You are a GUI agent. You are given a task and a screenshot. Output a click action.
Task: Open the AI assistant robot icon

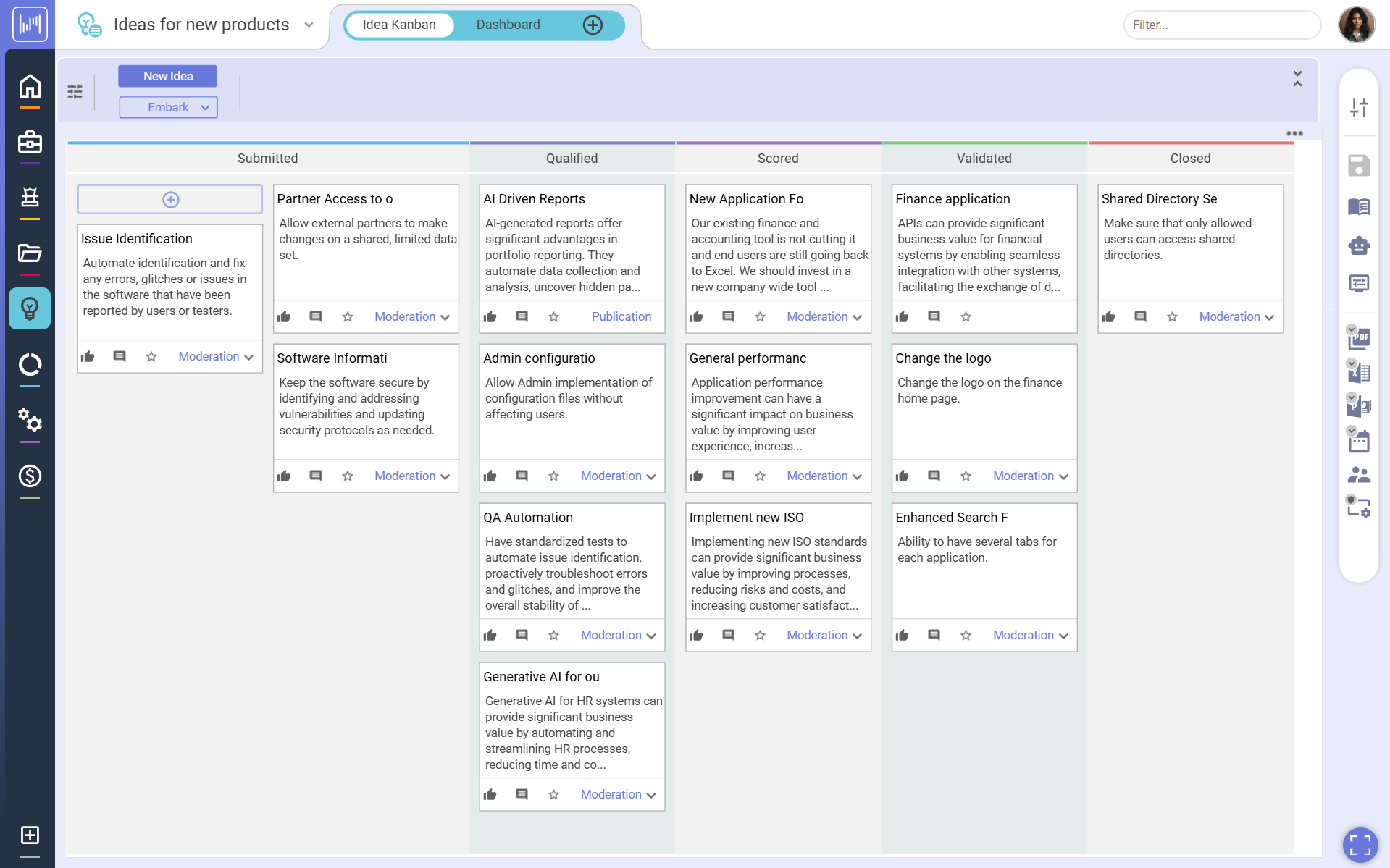tap(1360, 245)
